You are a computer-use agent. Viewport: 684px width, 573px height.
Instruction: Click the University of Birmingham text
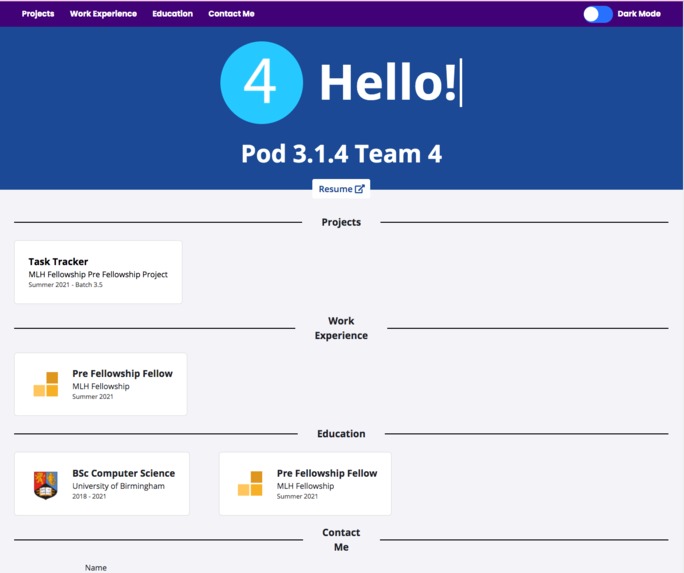click(x=119, y=486)
